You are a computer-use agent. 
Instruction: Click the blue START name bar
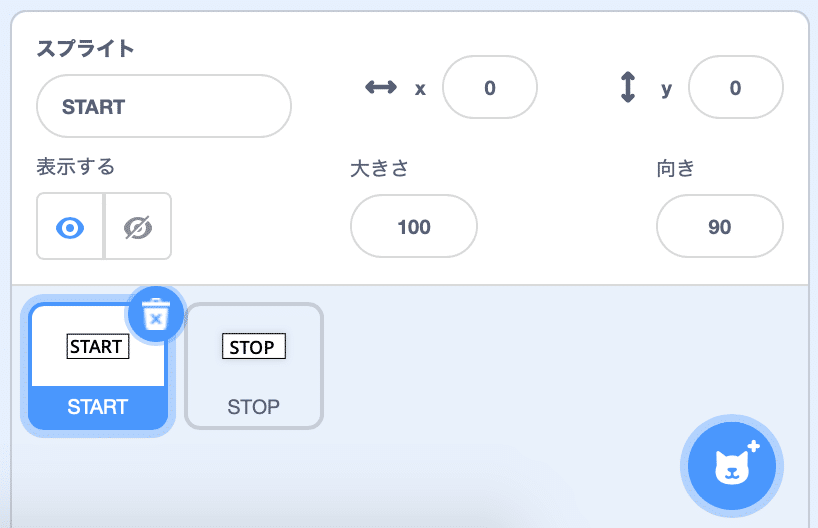[98, 407]
